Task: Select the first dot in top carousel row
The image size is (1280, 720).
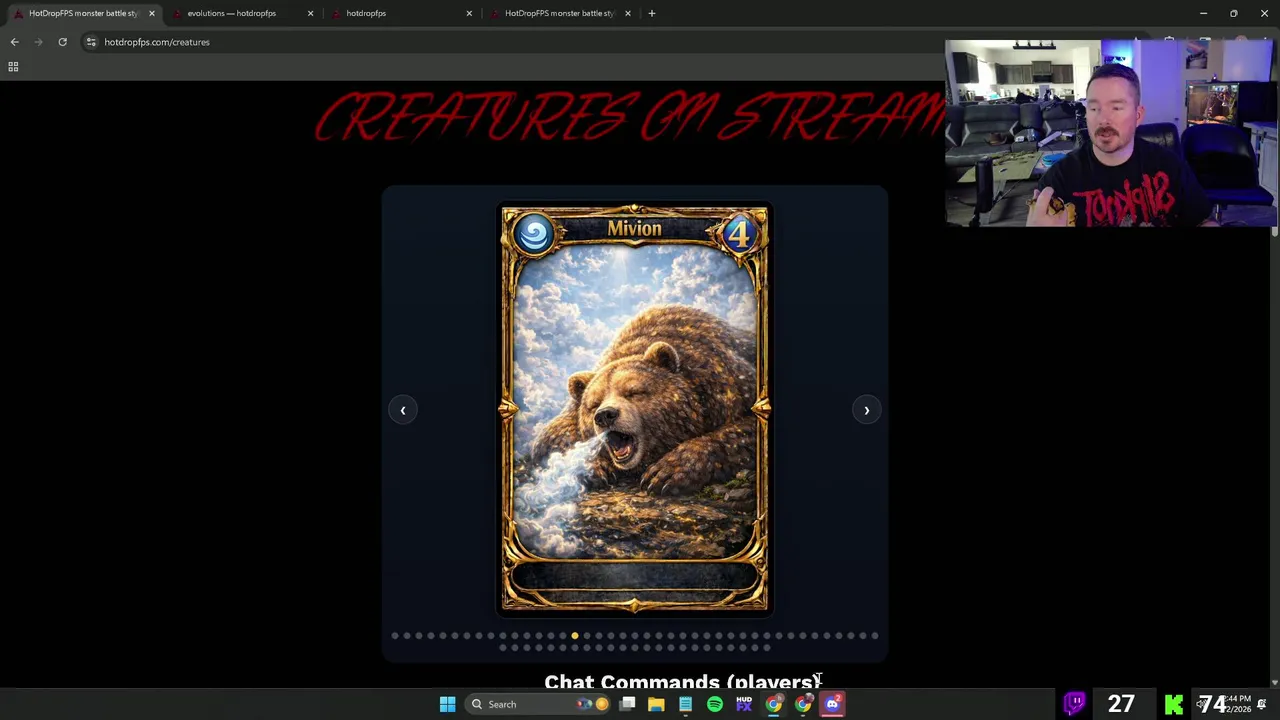Action: pos(395,636)
